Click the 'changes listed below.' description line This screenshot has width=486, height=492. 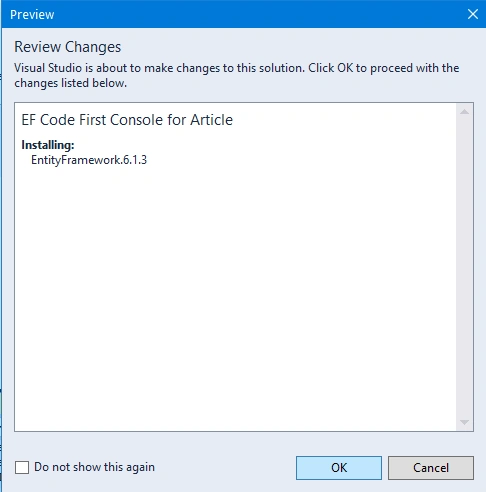coord(70,83)
